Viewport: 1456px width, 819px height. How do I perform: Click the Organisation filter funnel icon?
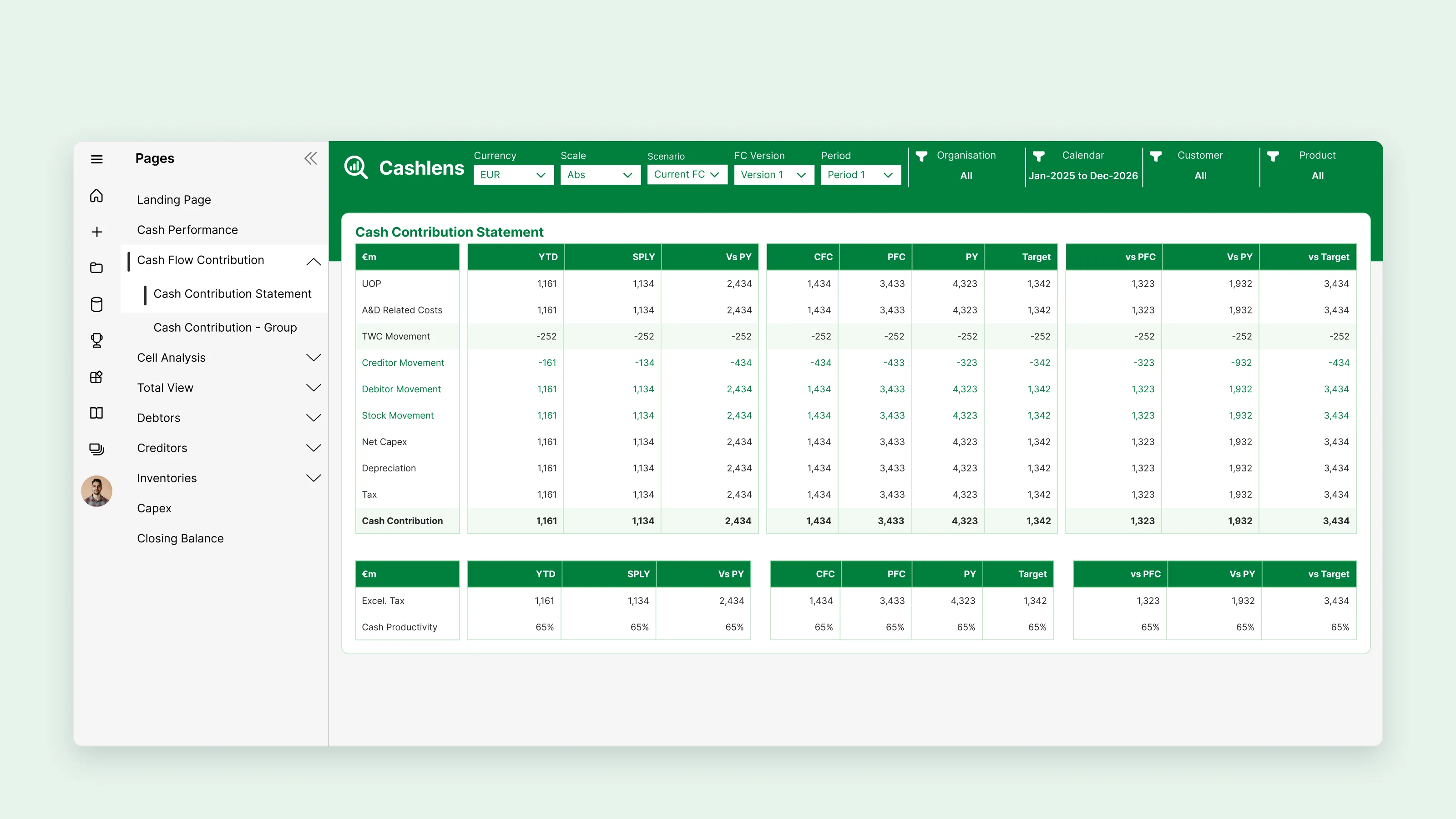click(921, 156)
